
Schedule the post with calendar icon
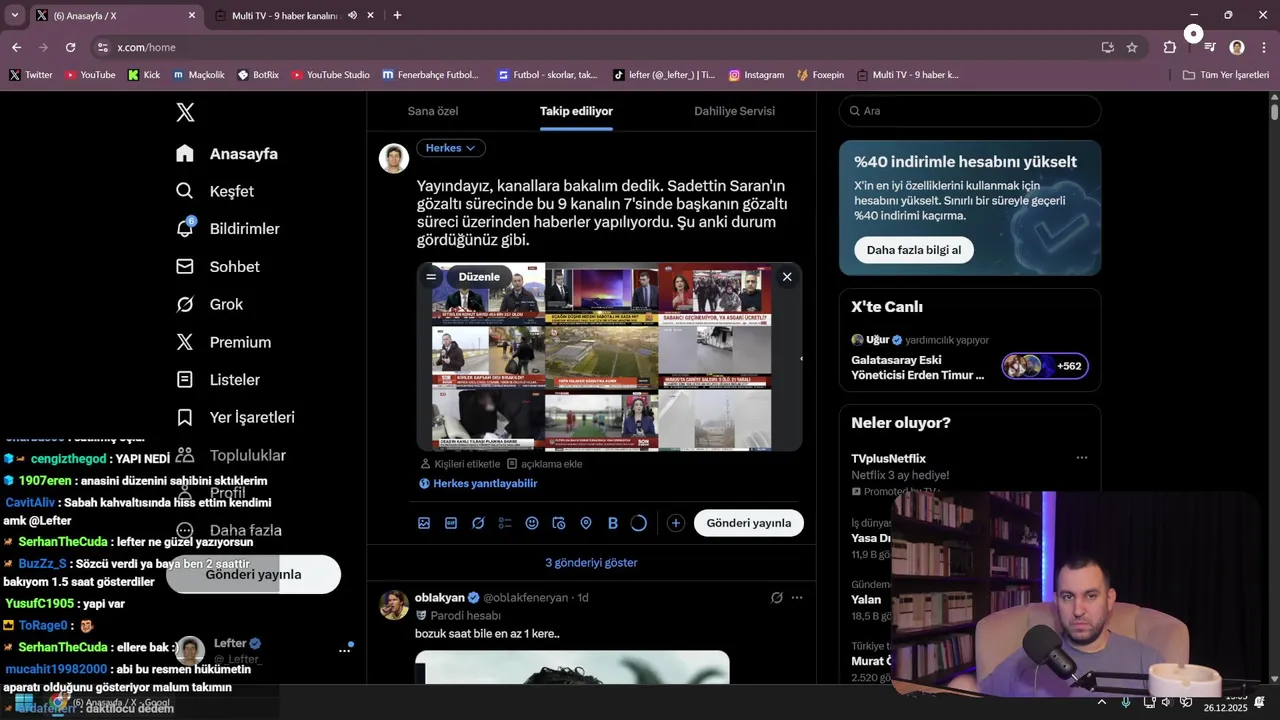pos(559,523)
